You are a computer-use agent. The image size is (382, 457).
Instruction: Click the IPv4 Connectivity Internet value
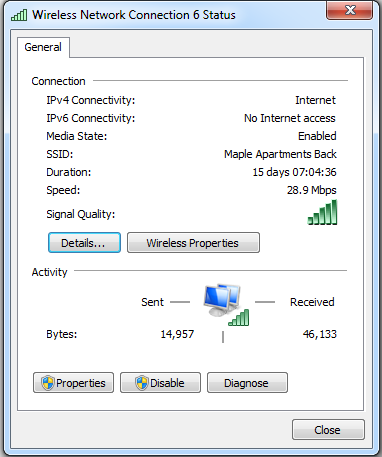click(315, 100)
